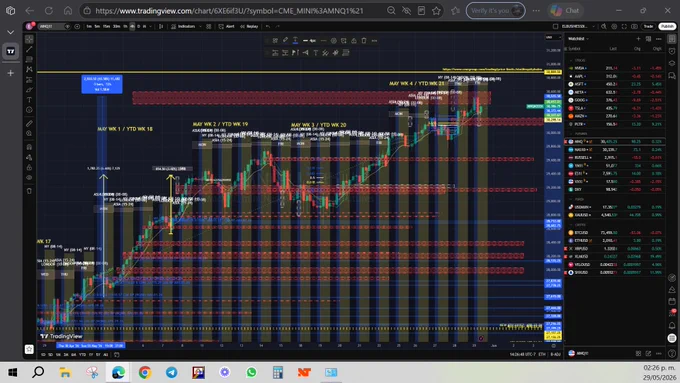The image size is (680, 383).
Task: Switch chart to fullscreen mode
Action: (624, 26)
